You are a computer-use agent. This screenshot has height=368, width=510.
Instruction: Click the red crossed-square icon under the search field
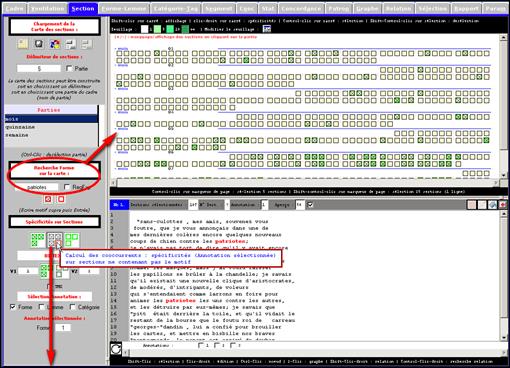coord(48,199)
